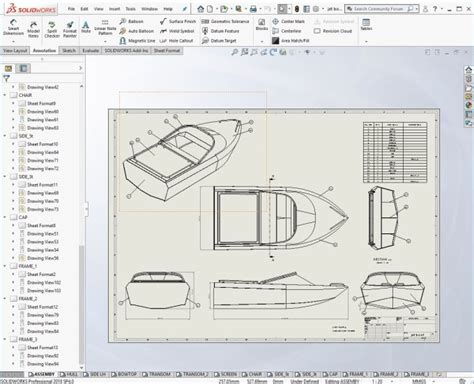Click the Print icon
Screen dimensions: 474x384
point(253,9)
